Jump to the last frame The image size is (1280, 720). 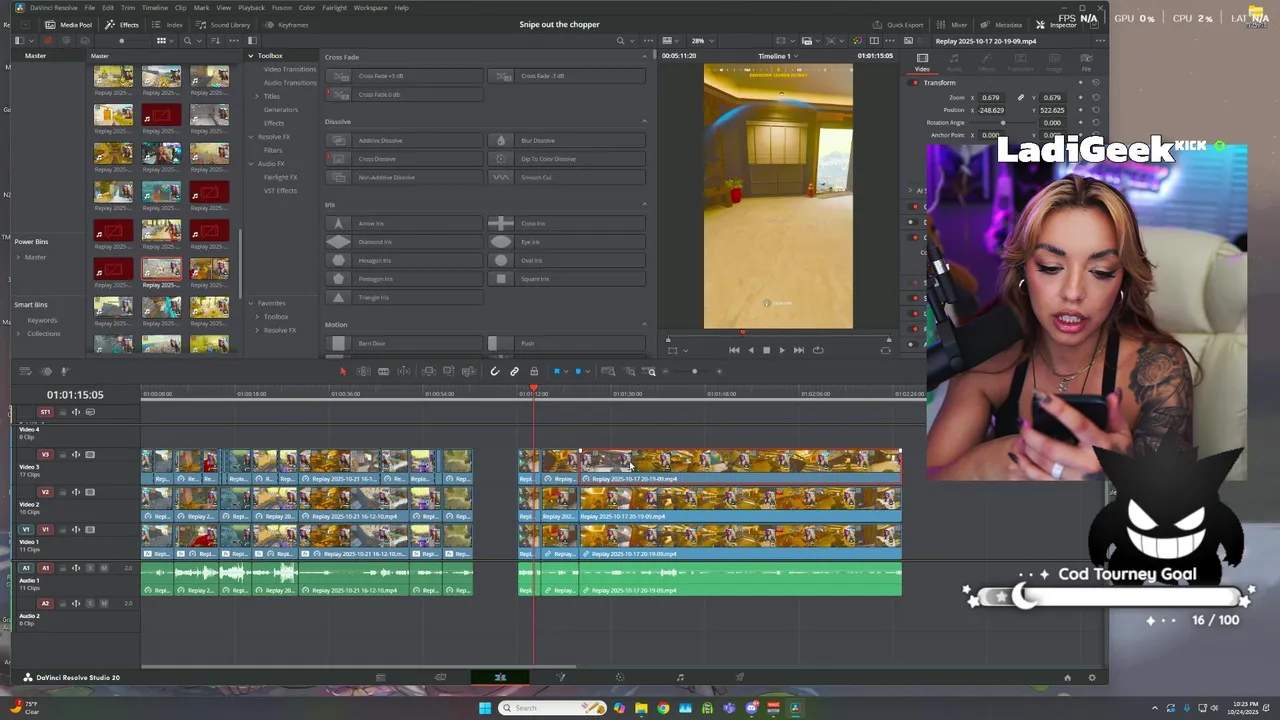(x=798, y=350)
